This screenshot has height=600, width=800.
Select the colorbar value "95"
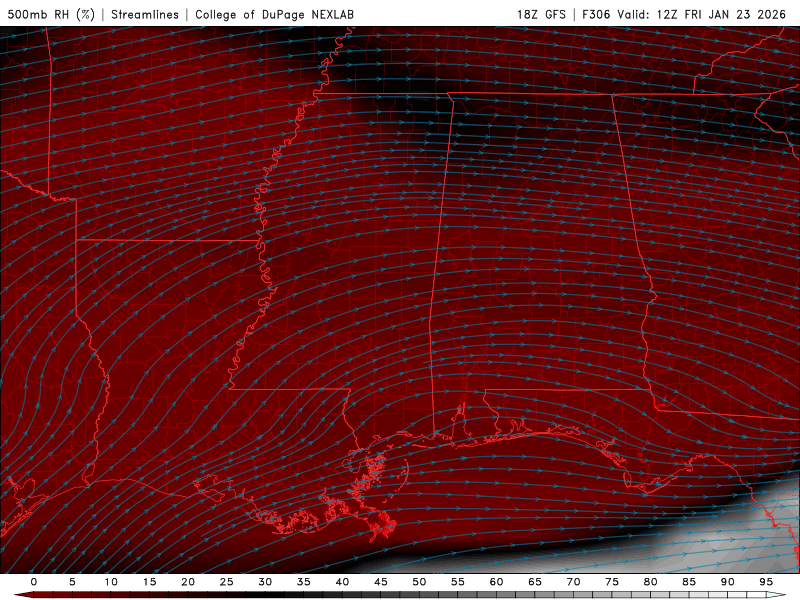coord(766,582)
